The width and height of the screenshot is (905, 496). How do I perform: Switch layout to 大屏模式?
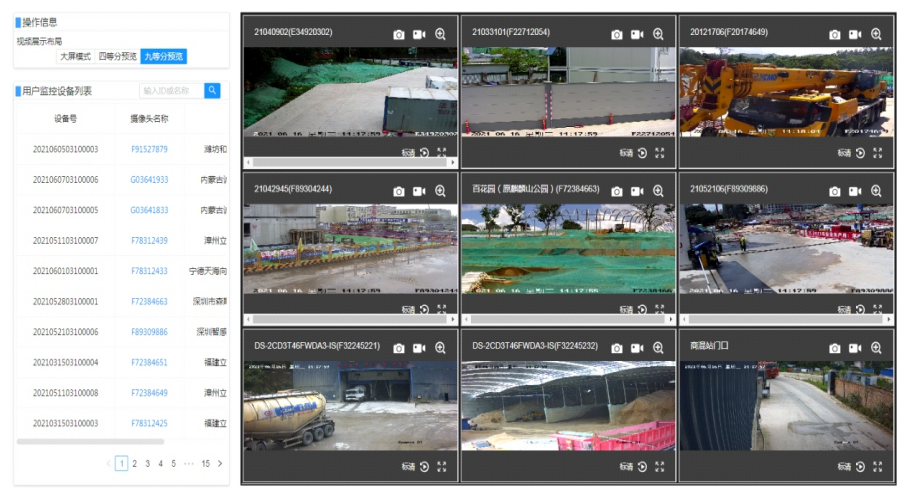[x=75, y=57]
